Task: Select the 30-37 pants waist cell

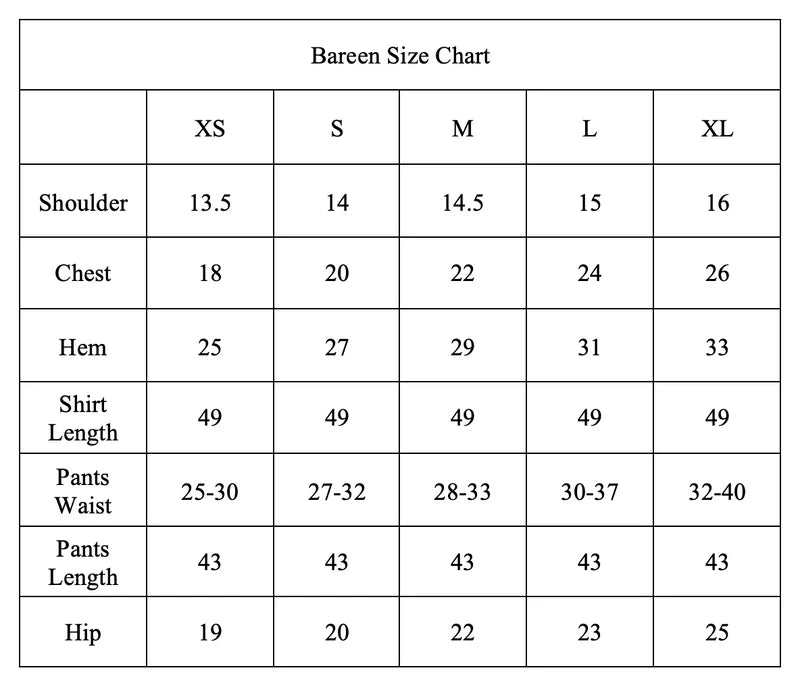Action: click(590, 491)
